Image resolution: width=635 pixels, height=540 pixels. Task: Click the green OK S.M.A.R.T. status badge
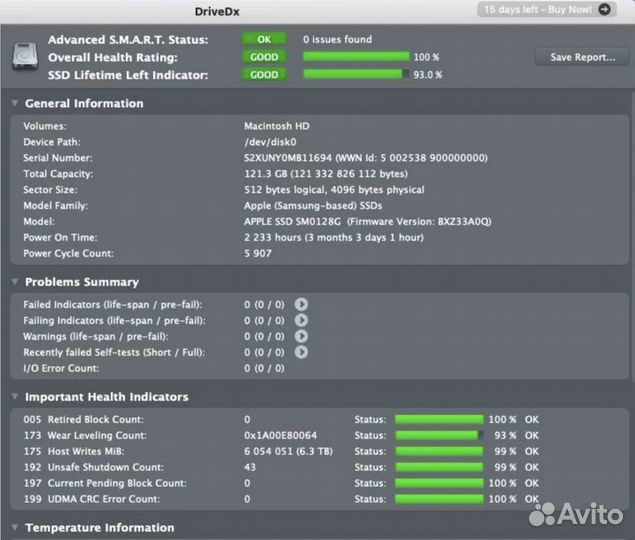(264, 40)
